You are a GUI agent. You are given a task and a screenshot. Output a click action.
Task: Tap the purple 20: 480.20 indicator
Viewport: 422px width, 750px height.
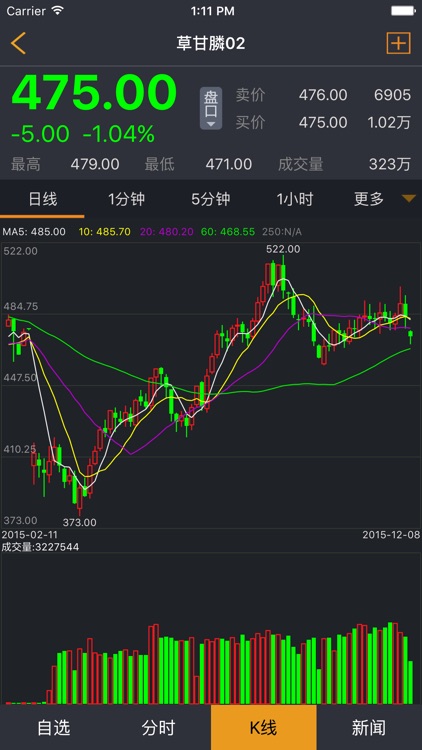point(167,232)
